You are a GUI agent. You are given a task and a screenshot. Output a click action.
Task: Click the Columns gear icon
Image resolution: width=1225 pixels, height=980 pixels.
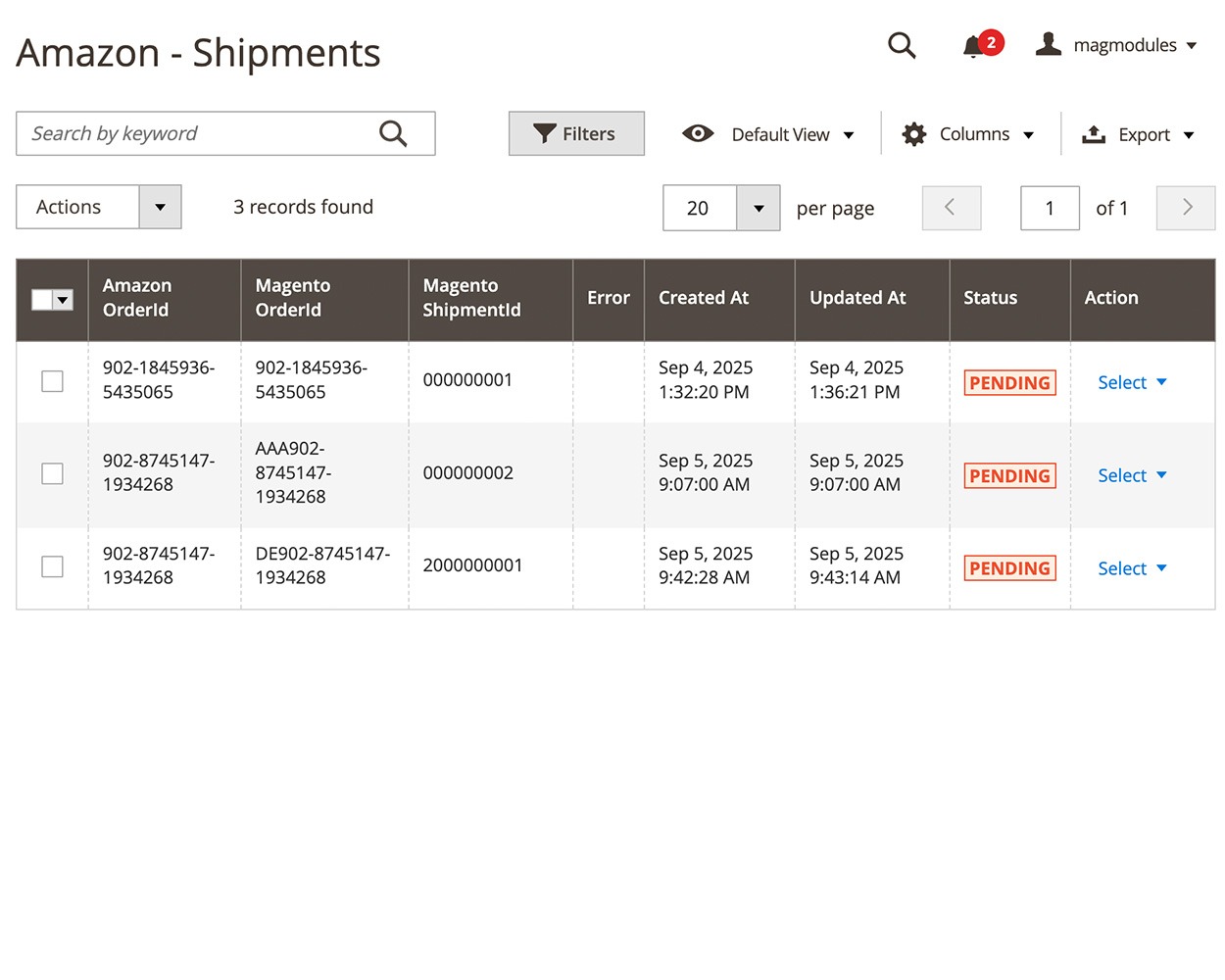913,134
